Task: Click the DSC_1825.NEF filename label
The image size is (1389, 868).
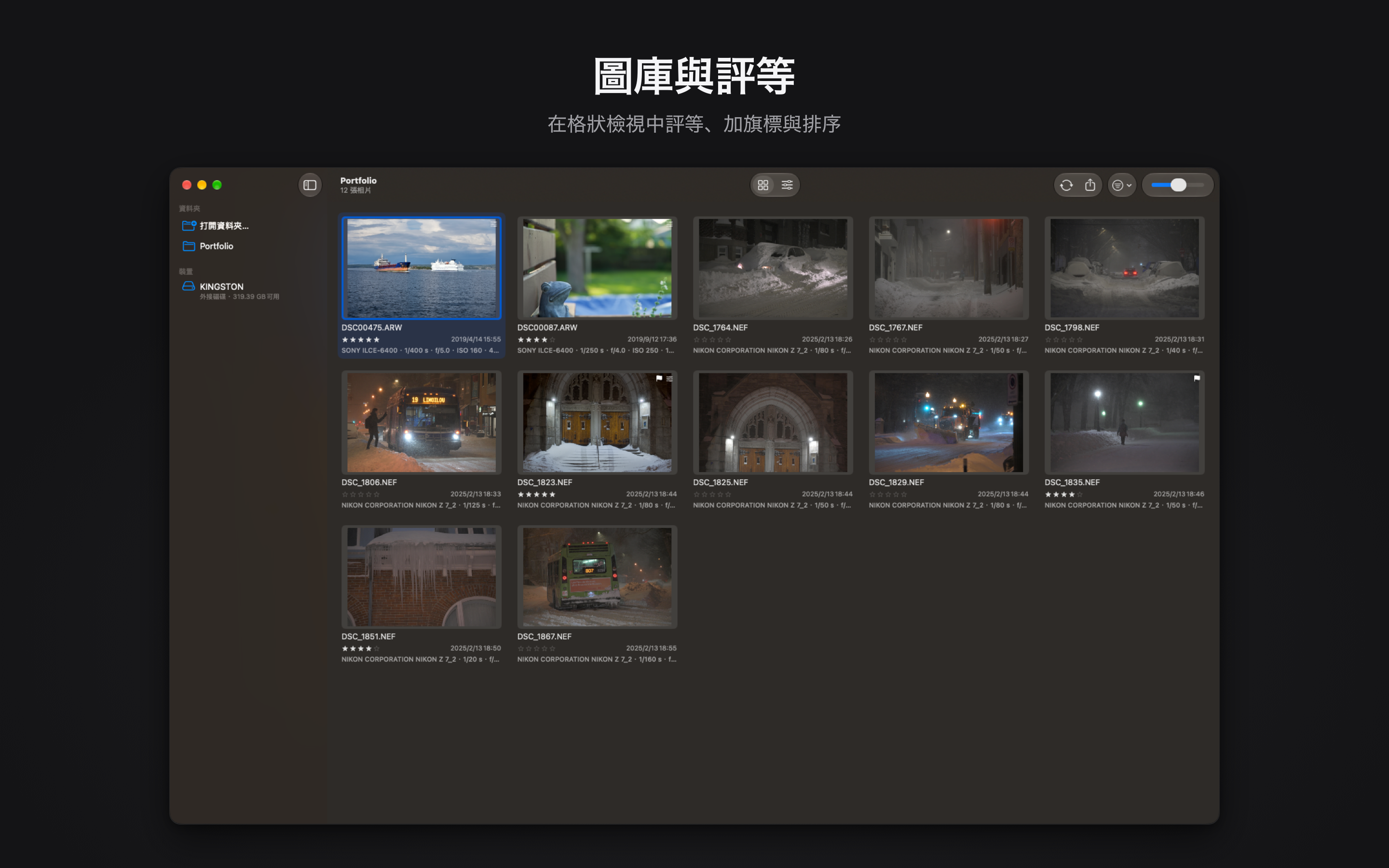Action: click(721, 482)
